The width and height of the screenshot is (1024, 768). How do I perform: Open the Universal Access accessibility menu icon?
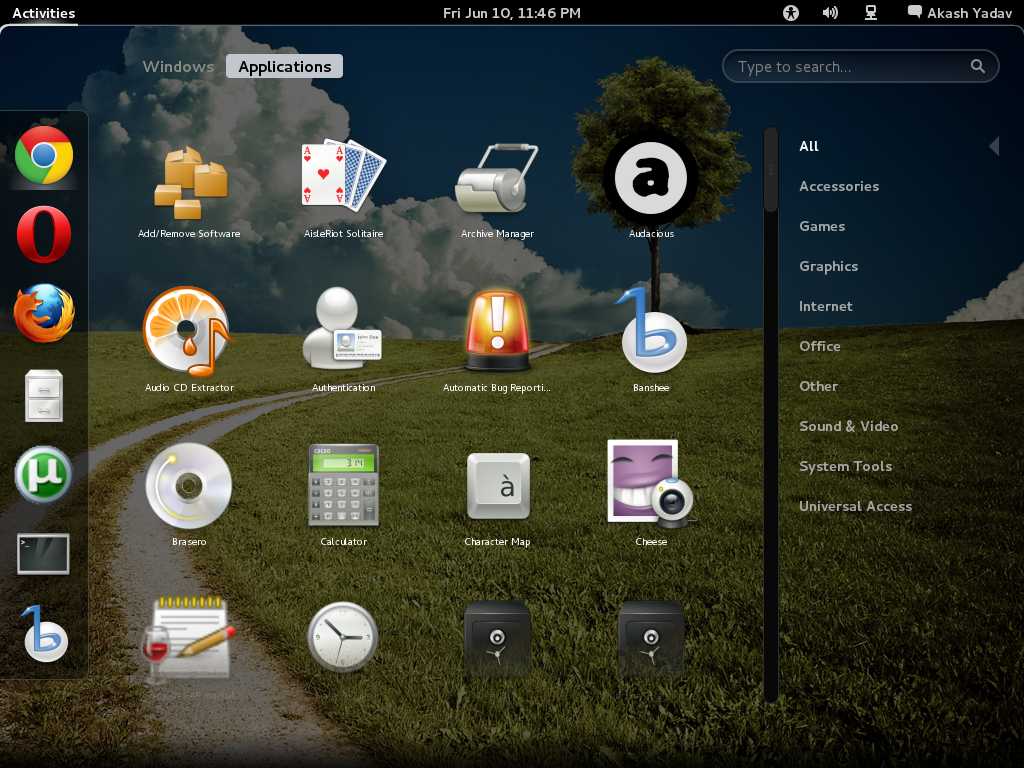791,13
